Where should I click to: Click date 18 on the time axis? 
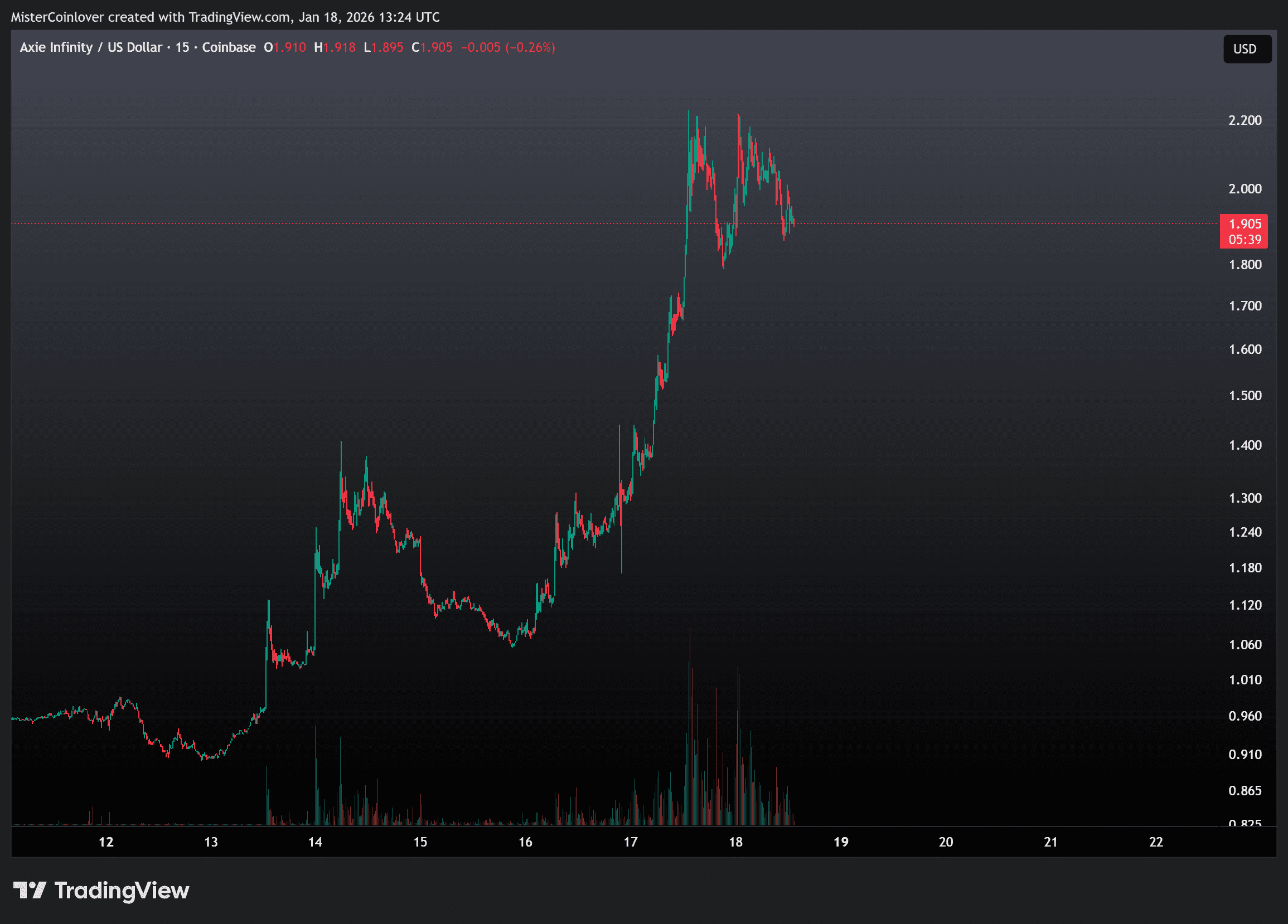pyautogui.click(x=735, y=842)
